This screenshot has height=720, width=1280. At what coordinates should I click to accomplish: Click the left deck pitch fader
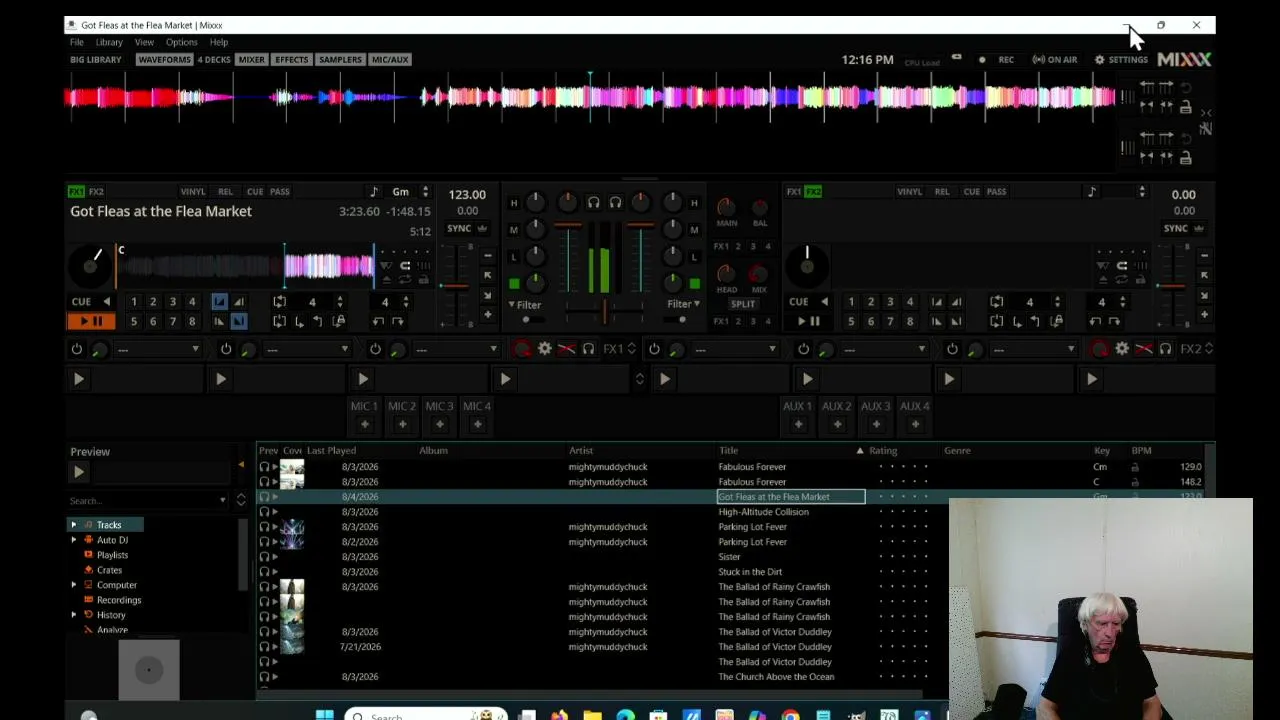[454, 285]
